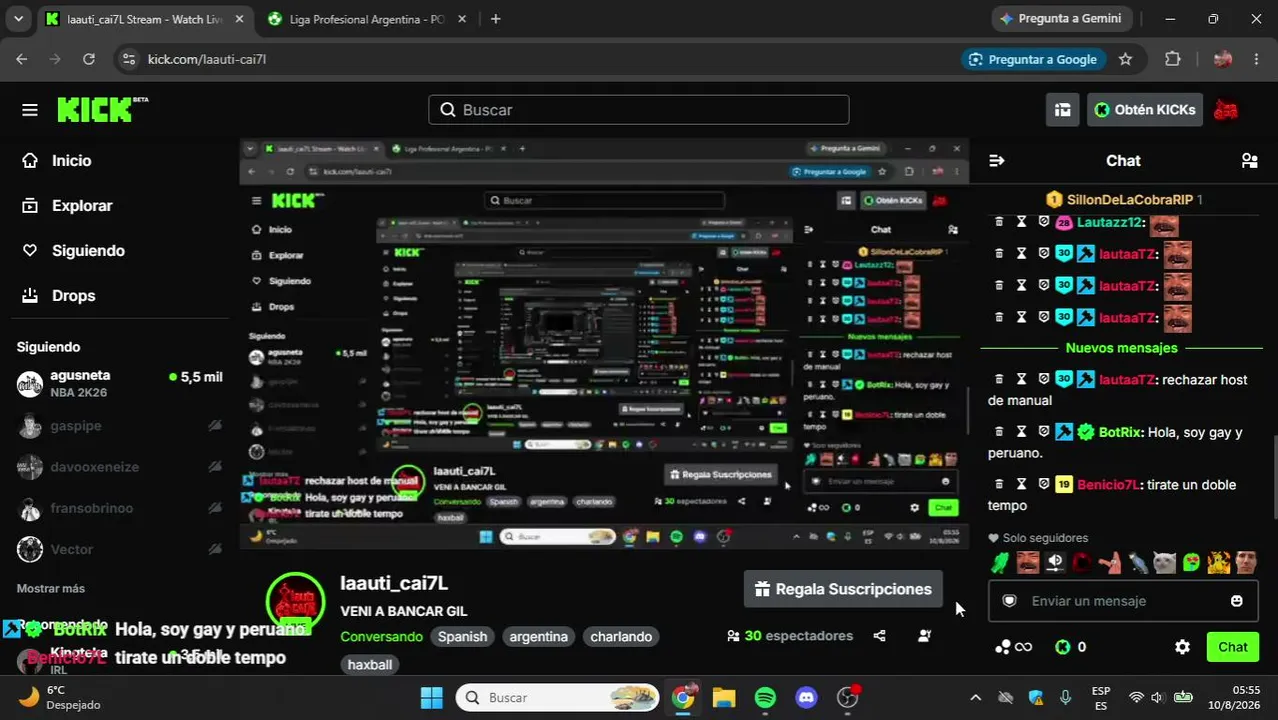The image size is (1278, 720).
Task: Select the 'argentina' tag
Action: pyautogui.click(x=538, y=636)
